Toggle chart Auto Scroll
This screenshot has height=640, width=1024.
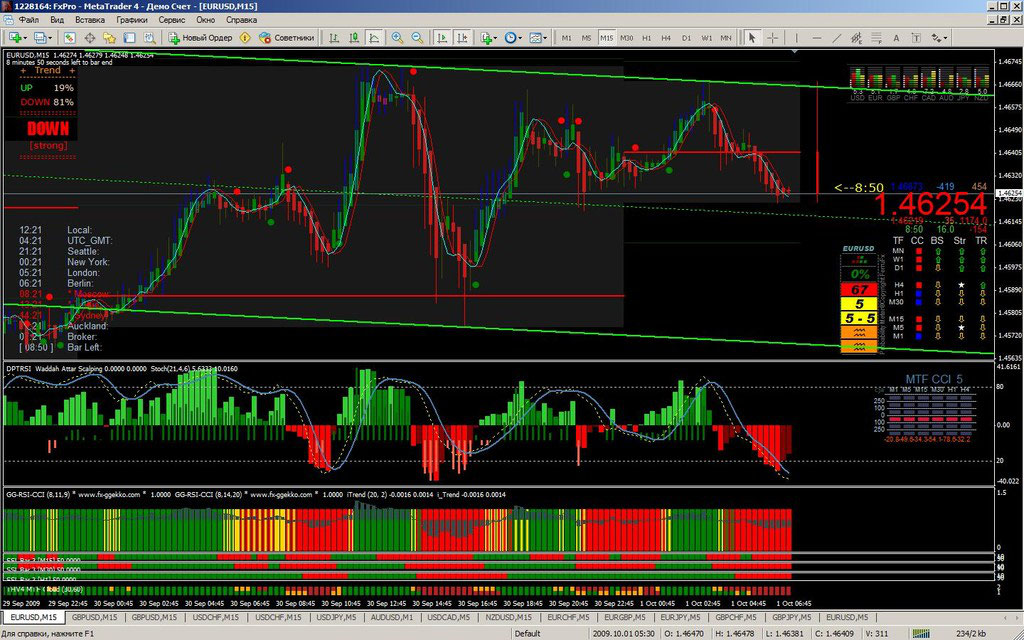coord(442,38)
